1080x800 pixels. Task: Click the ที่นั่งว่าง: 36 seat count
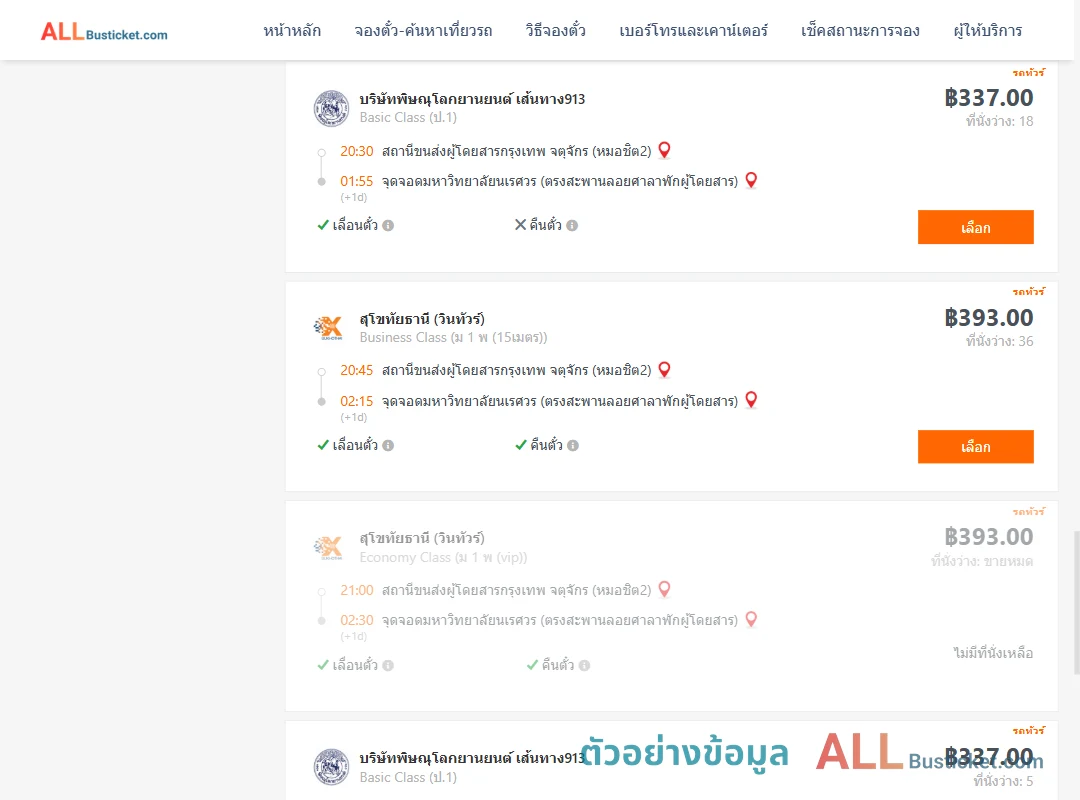(999, 341)
